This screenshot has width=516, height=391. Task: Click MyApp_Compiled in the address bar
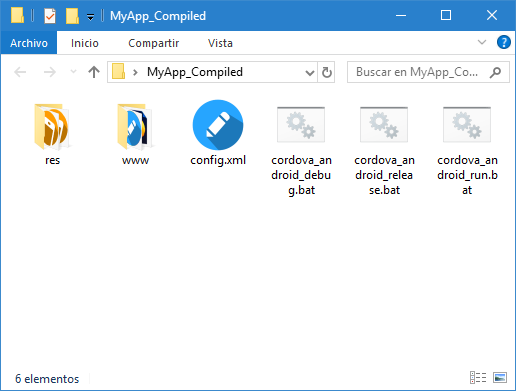[x=195, y=72]
